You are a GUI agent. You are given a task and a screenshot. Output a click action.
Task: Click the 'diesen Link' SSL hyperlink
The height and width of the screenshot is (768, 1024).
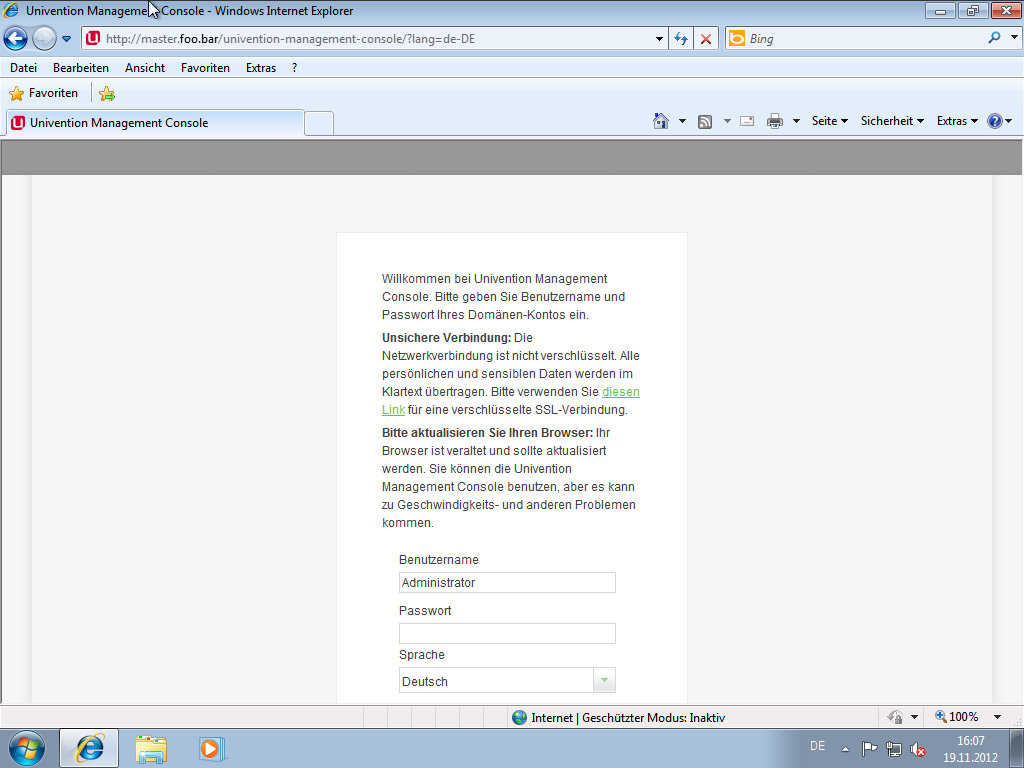coord(620,392)
